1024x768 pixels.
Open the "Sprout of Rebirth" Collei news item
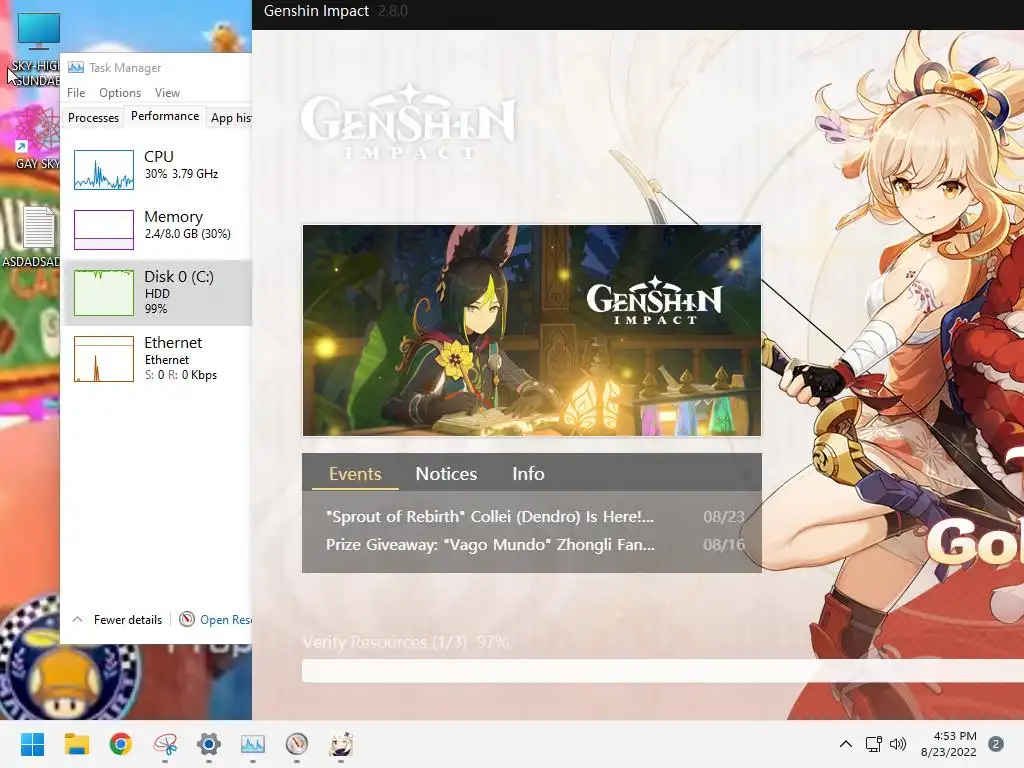tap(490, 517)
